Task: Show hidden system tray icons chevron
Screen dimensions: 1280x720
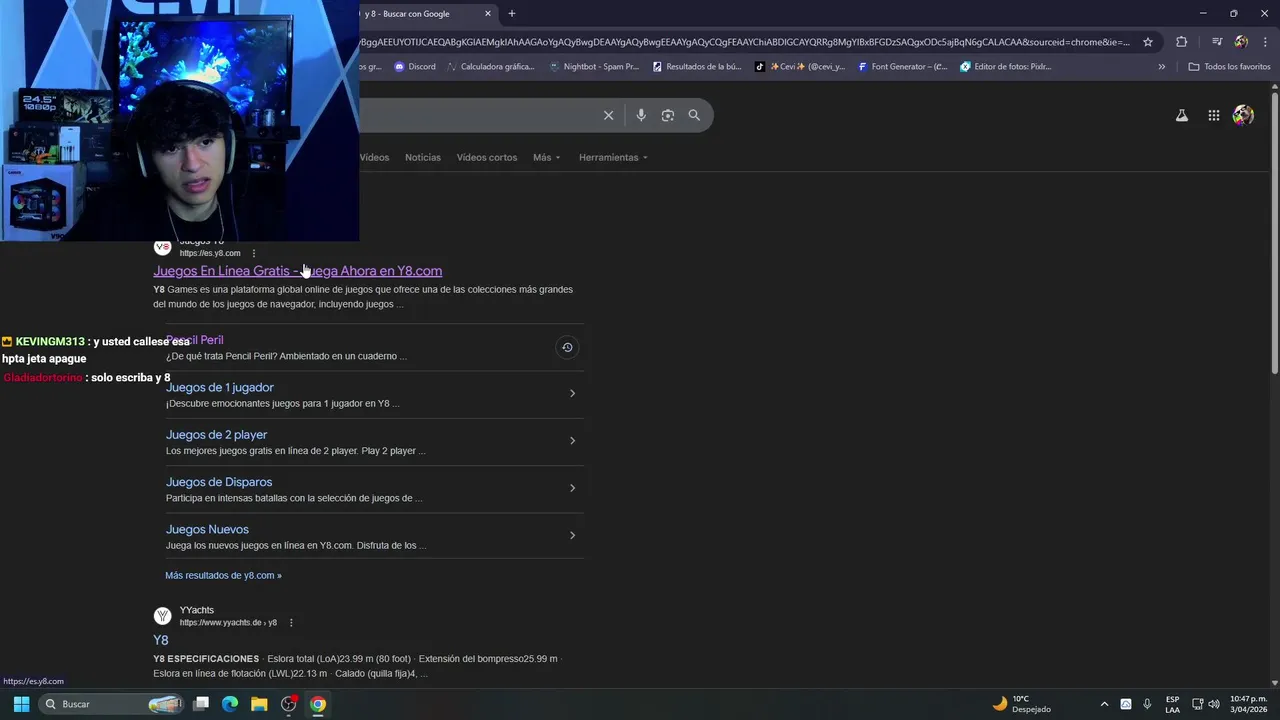Action: pyautogui.click(x=1104, y=704)
